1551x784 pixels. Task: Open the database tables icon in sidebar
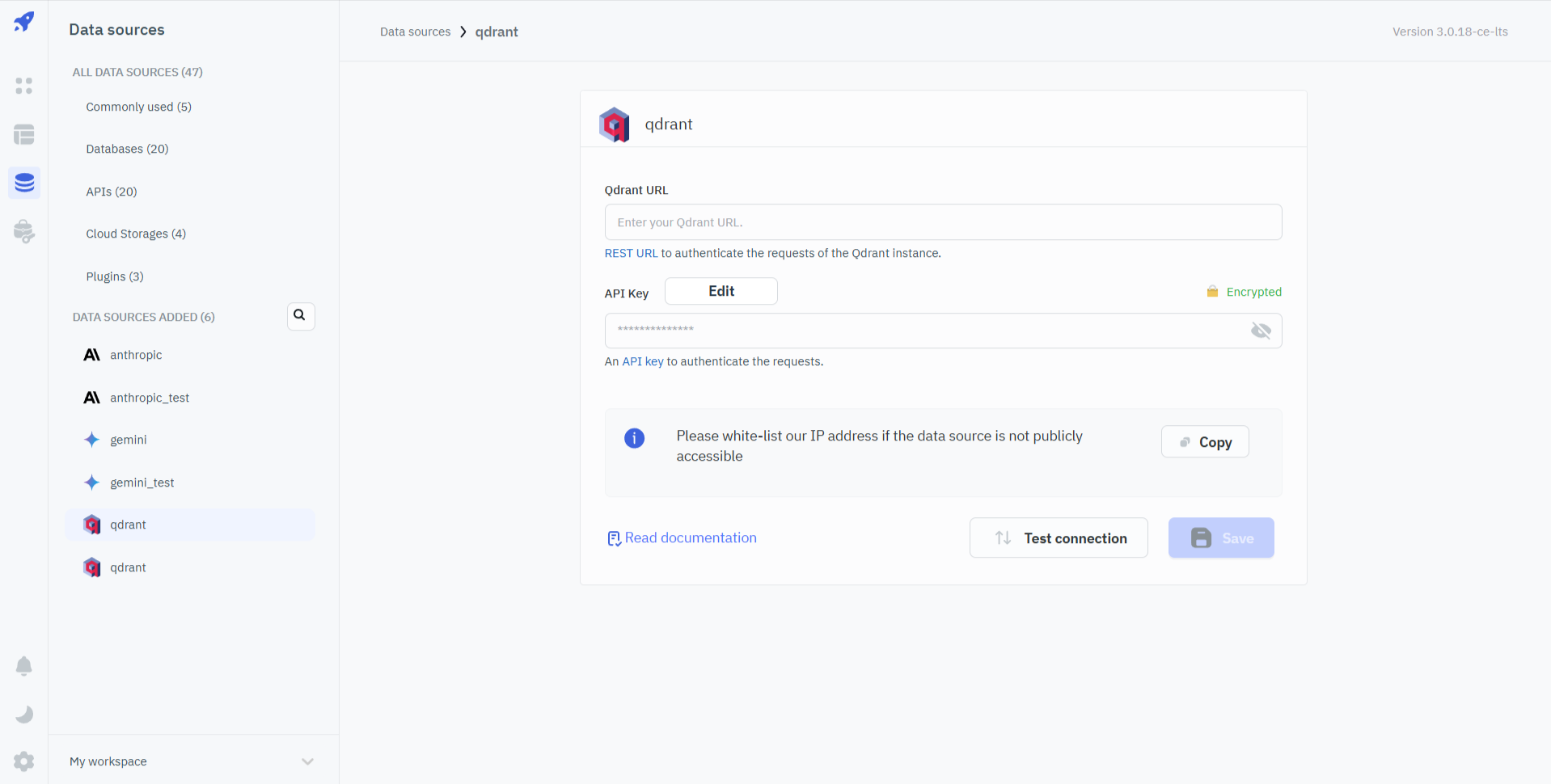[x=24, y=135]
